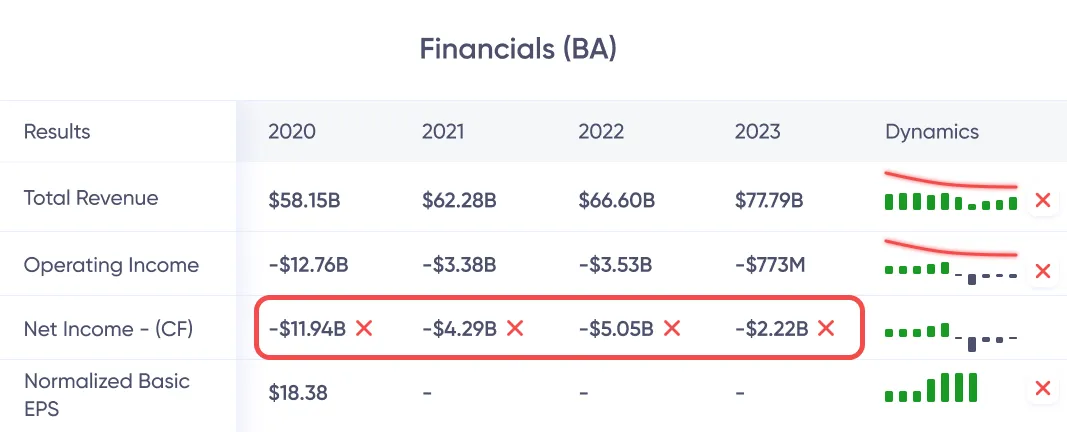The width and height of the screenshot is (1067, 432).
Task: Click the $77.79B revenue value
Action: coord(769,200)
